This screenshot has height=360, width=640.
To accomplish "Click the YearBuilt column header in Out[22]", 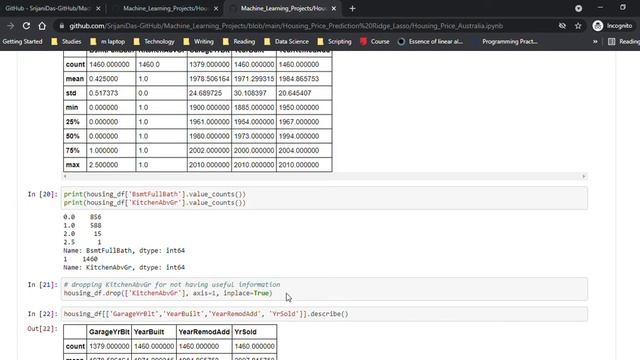I will [x=154, y=332].
